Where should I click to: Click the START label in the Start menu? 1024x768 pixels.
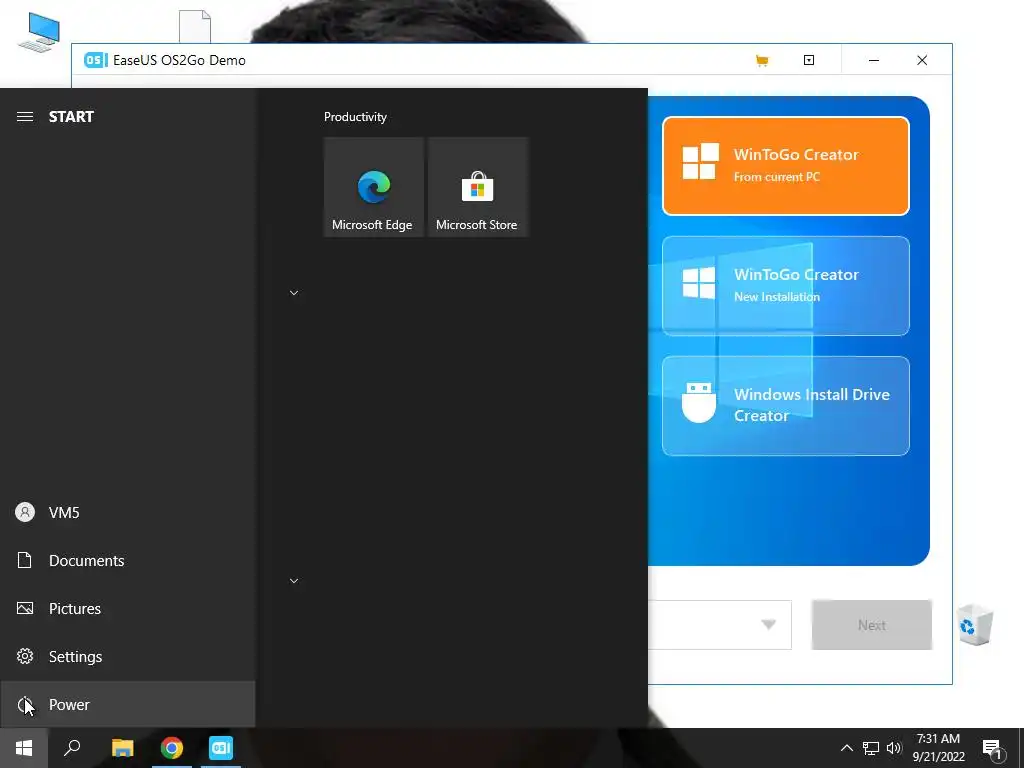71,117
